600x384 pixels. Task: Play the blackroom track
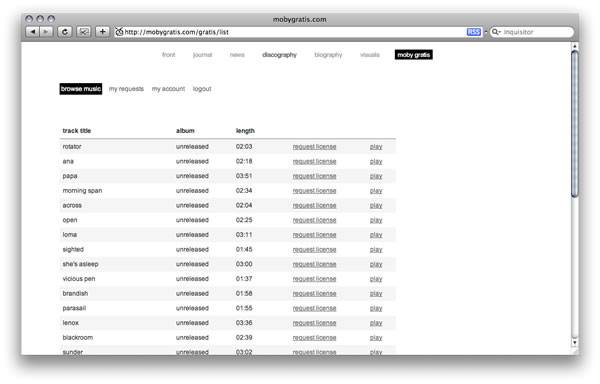376,338
